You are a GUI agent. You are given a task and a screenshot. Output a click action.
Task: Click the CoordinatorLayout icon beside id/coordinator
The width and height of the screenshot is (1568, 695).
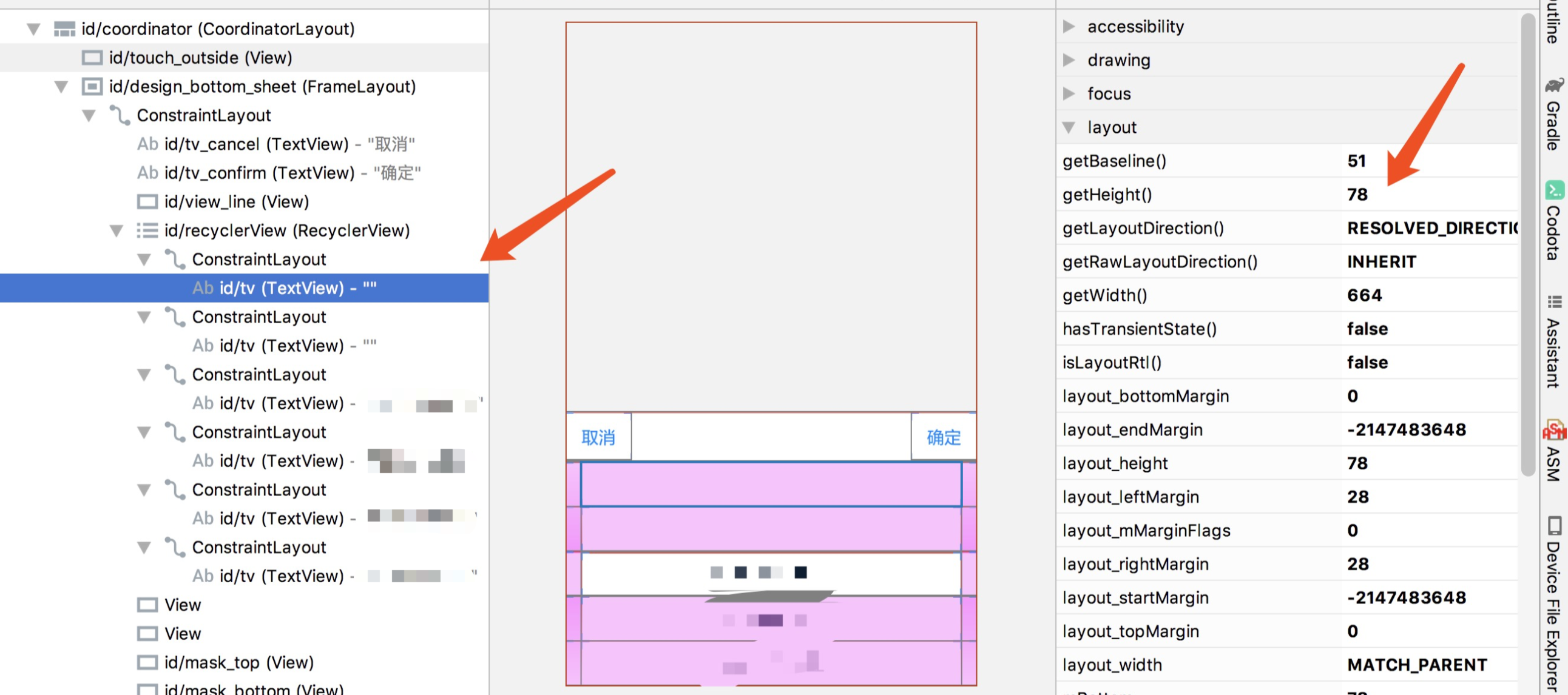pos(64,29)
